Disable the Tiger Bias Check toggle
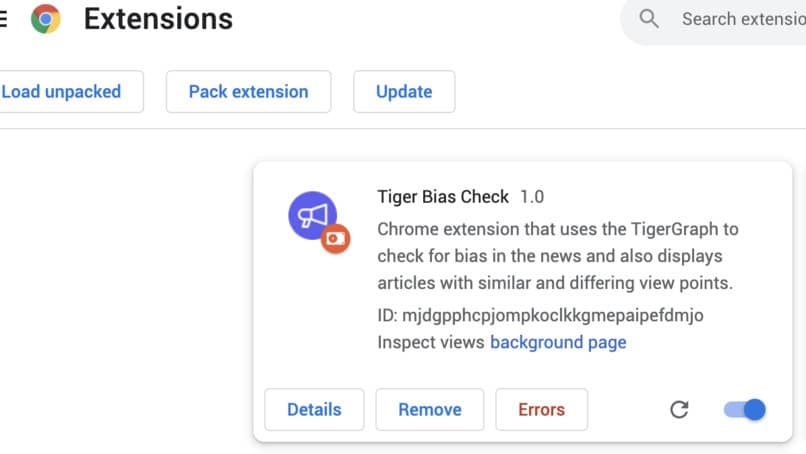Screen dimensions: 806x454 [x=745, y=410]
